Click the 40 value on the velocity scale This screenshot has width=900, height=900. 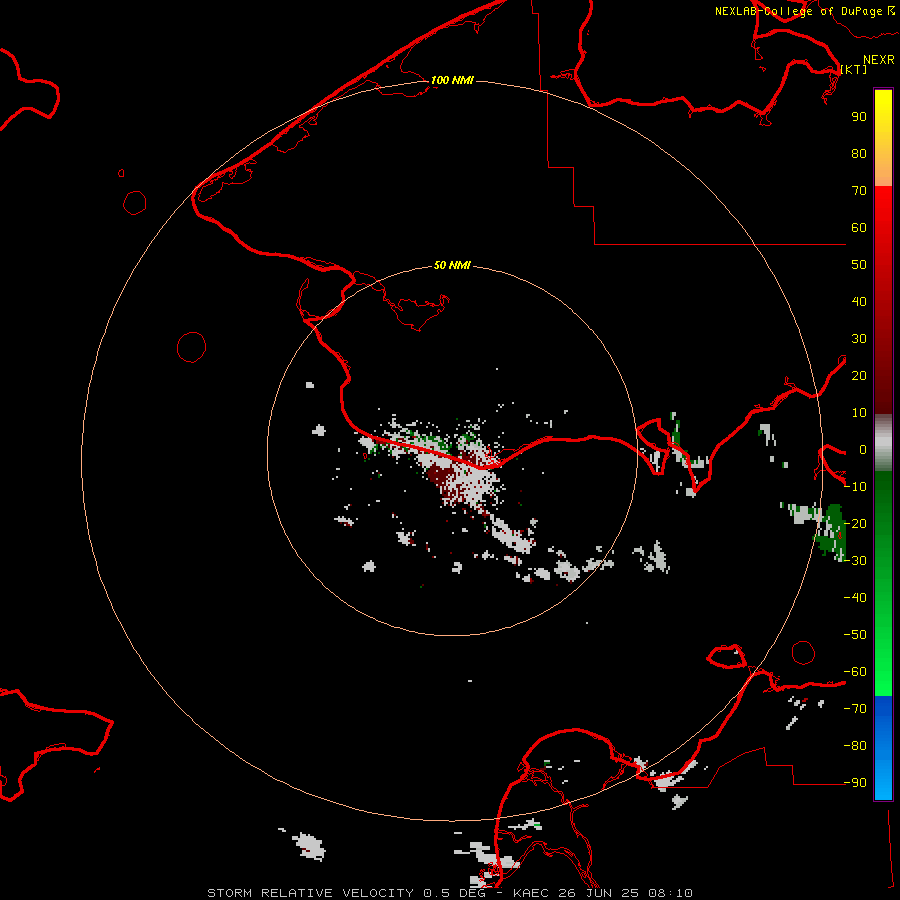[x=859, y=301]
